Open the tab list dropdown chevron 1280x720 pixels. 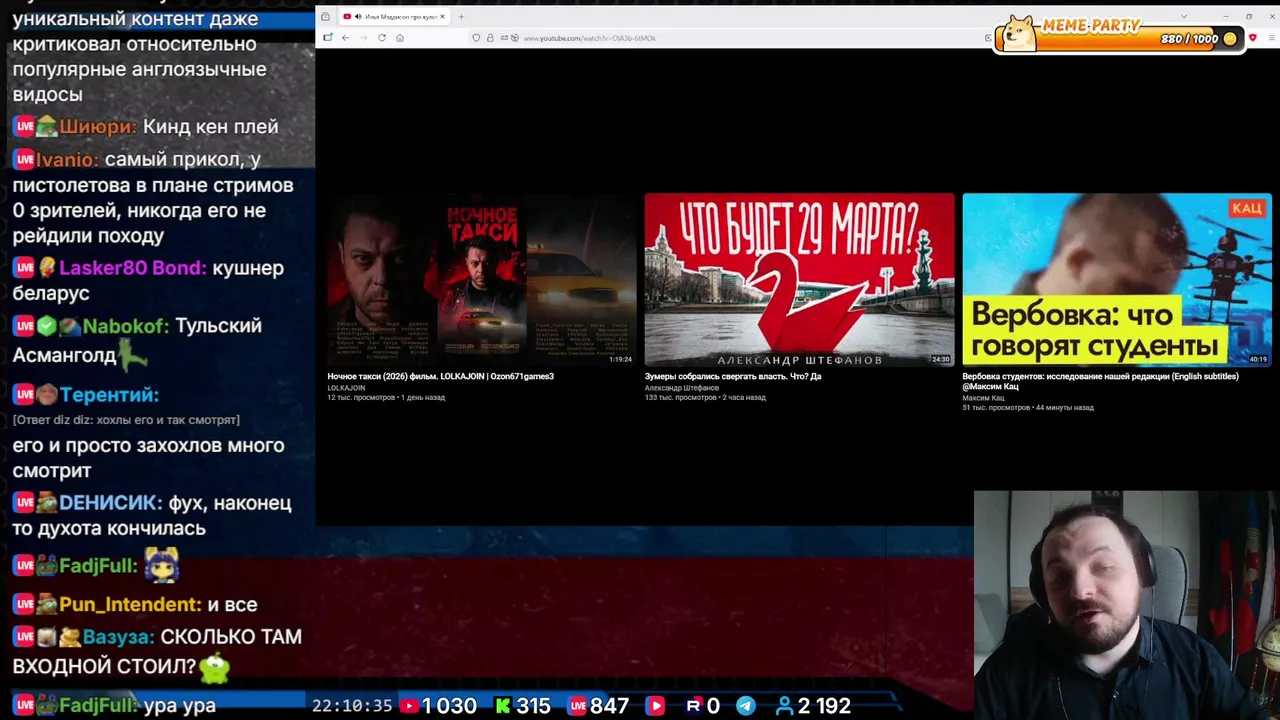pyautogui.click(x=1184, y=16)
